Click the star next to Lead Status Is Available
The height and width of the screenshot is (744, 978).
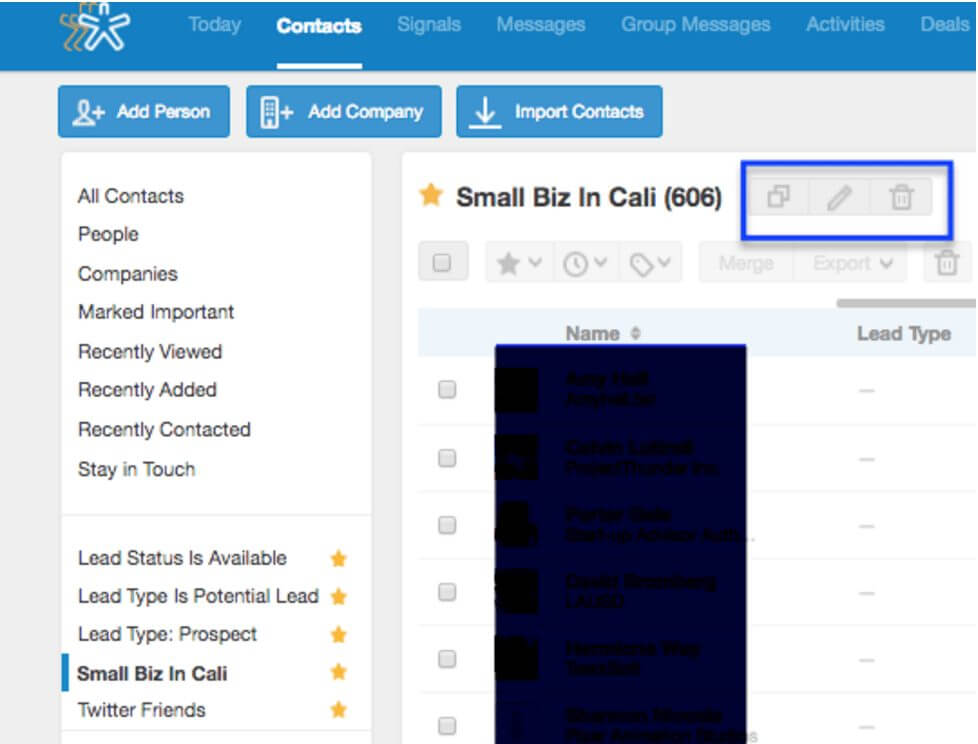[x=338, y=558]
